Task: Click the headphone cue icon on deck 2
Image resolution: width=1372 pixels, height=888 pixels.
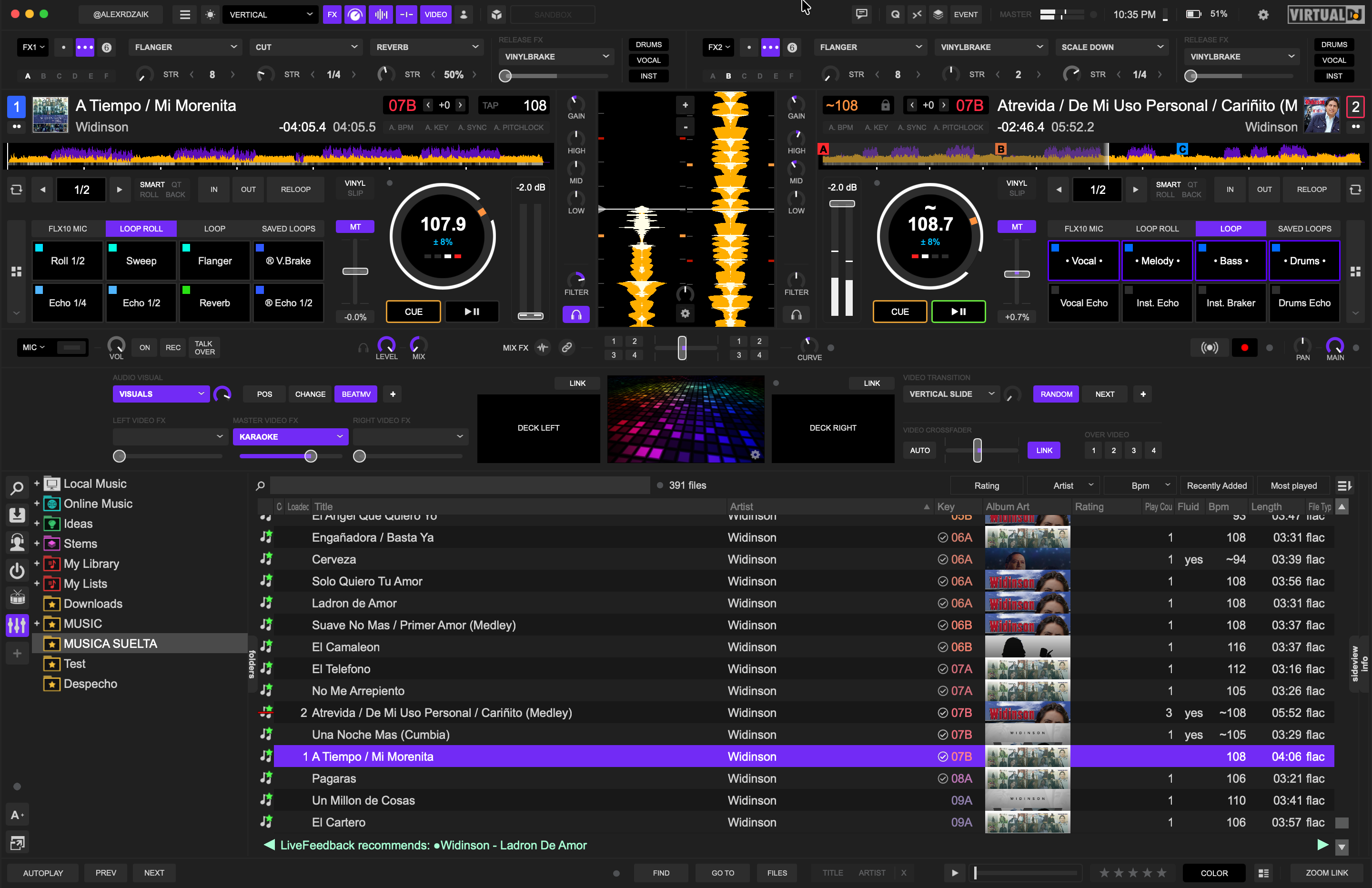Action: (x=796, y=315)
